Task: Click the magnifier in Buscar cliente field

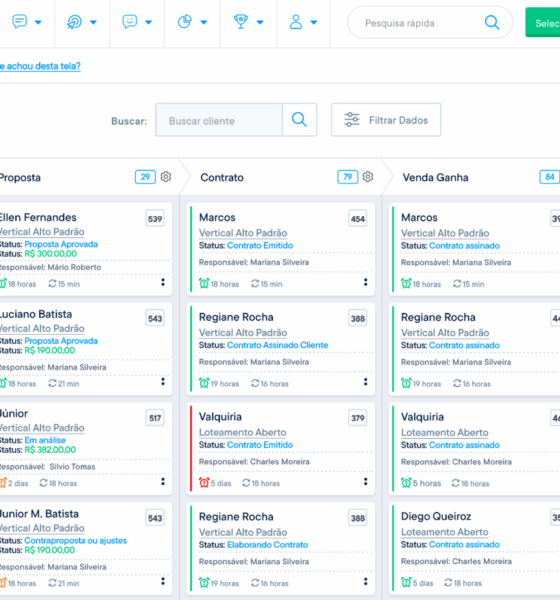Action: [x=299, y=119]
